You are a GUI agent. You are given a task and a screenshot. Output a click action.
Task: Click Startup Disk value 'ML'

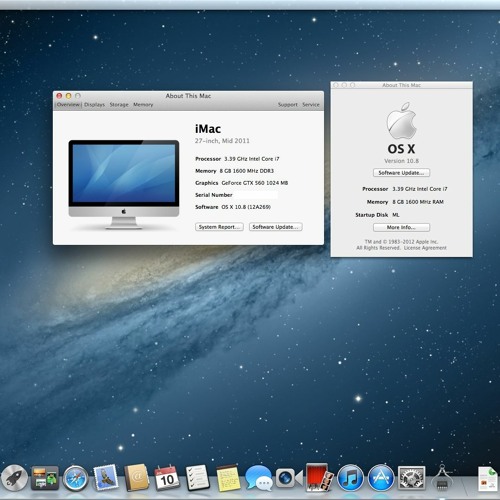pos(396,215)
